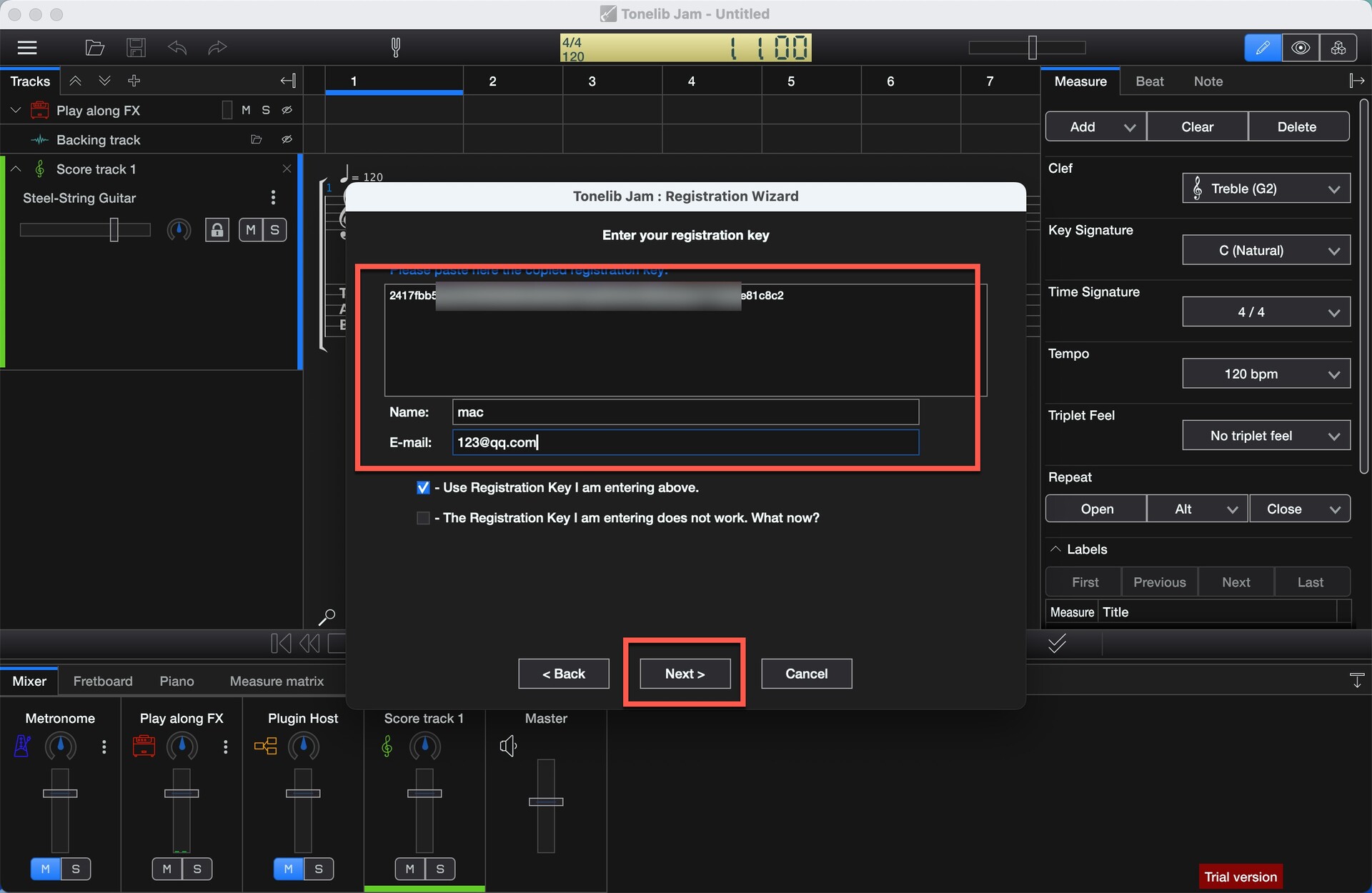
Task: Click Play along FX amp icon in mixer
Action: pos(144,747)
